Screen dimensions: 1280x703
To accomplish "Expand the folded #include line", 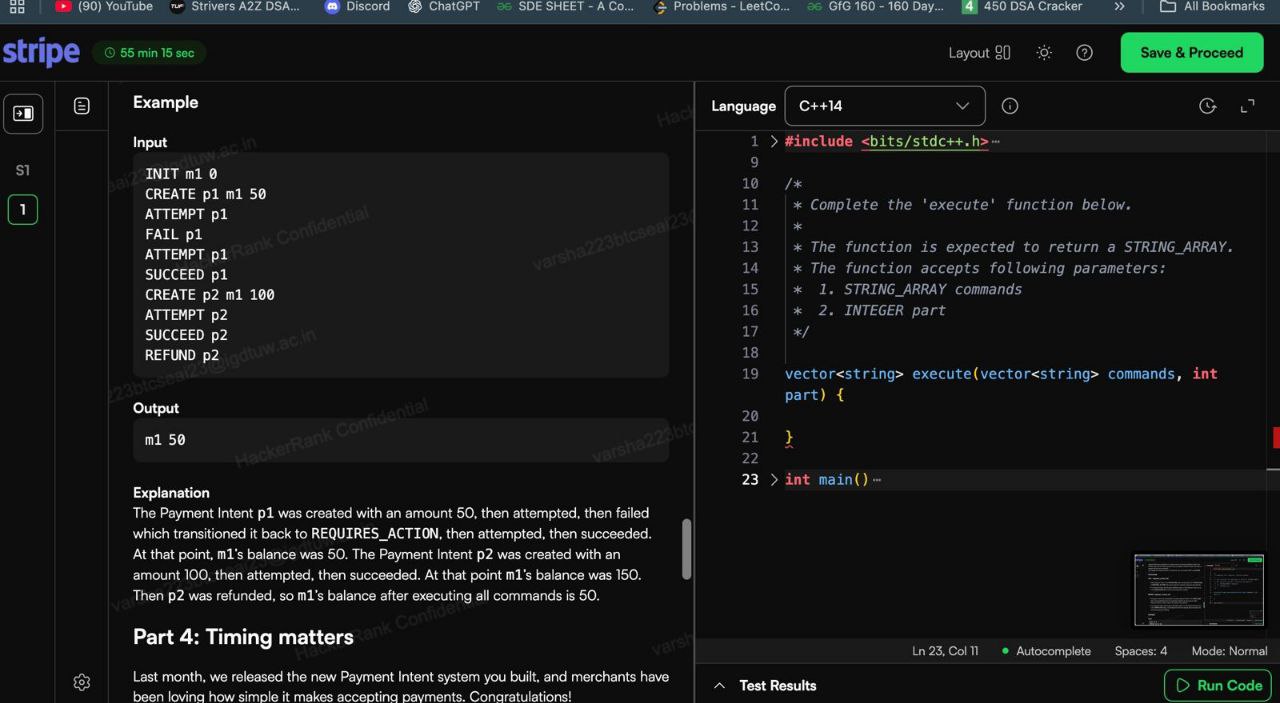I will [x=773, y=142].
